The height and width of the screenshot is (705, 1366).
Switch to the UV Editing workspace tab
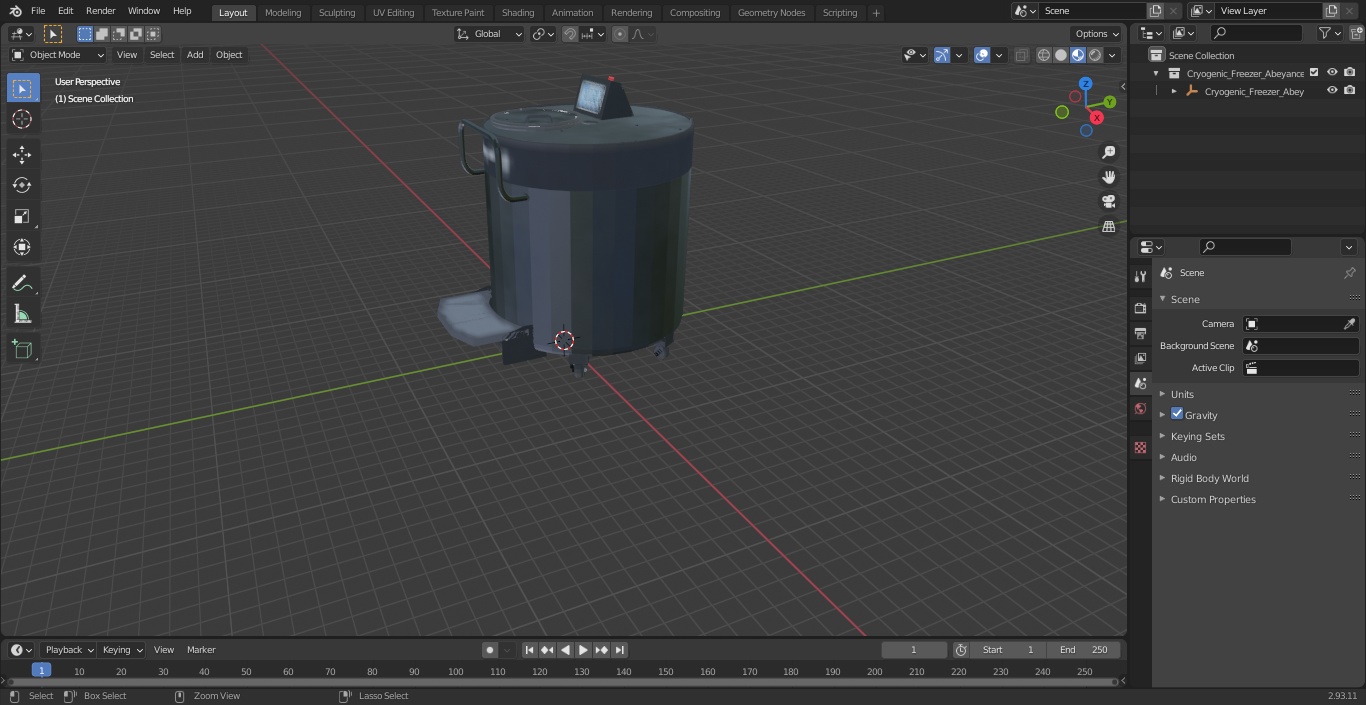coord(393,12)
